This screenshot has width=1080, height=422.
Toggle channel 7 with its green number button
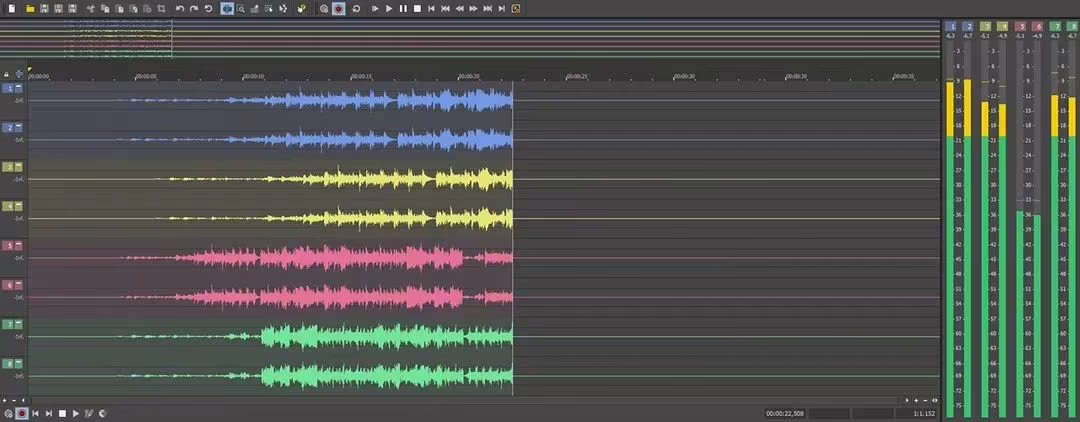8,324
